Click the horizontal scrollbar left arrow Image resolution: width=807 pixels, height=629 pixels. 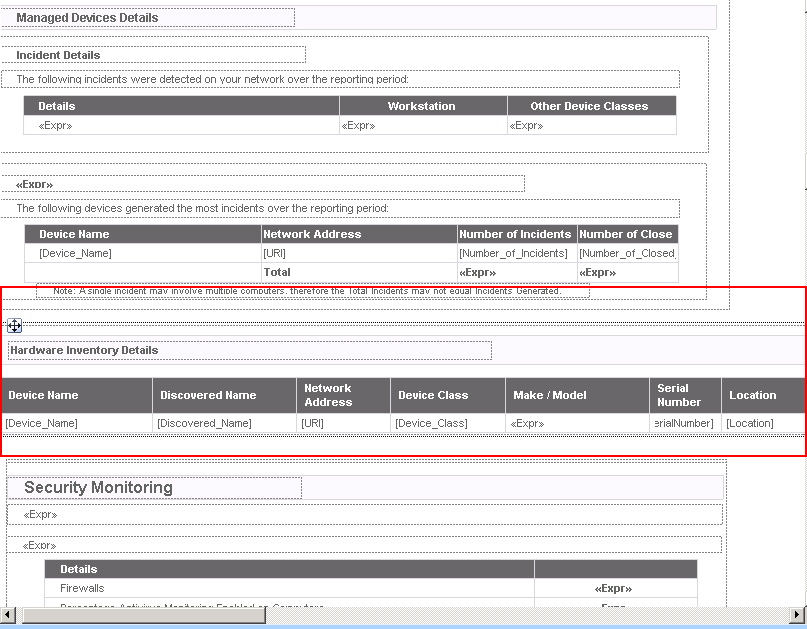[7, 615]
